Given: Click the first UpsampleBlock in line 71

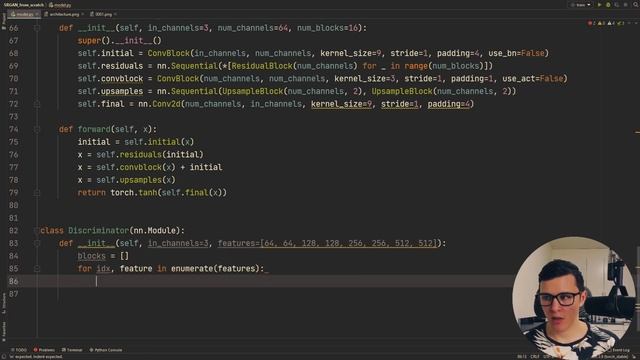Looking at the screenshot, I should [x=253, y=91].
